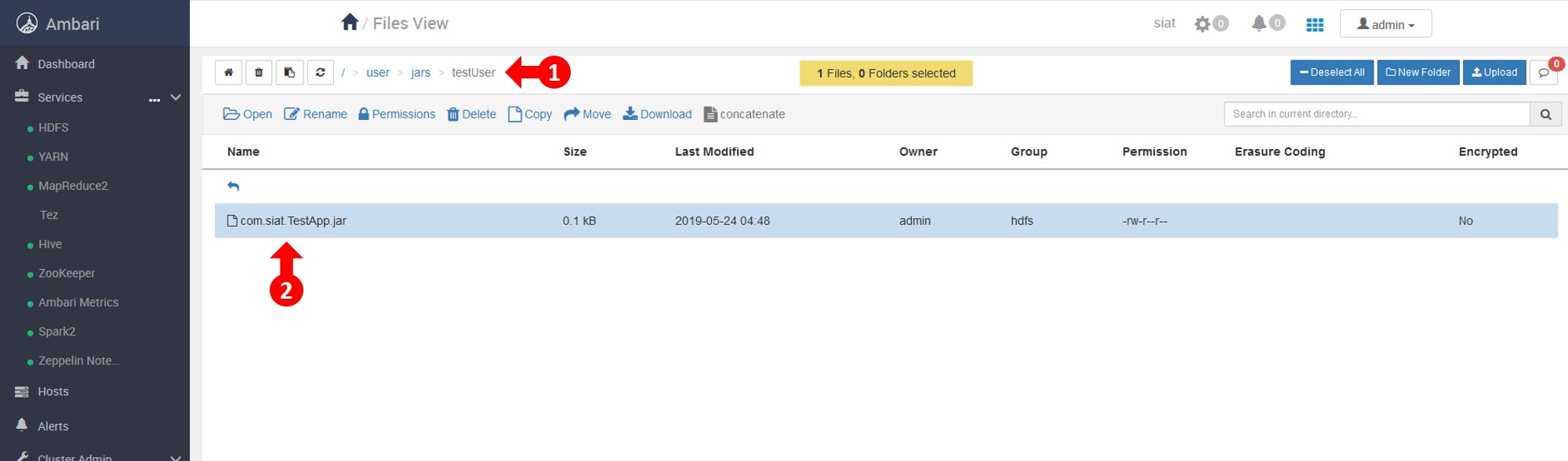Image resolution: width=1568 pixels, height=461 pixels.
Task: Click the home directory icon in file toolbar
Action: point(228,72)
